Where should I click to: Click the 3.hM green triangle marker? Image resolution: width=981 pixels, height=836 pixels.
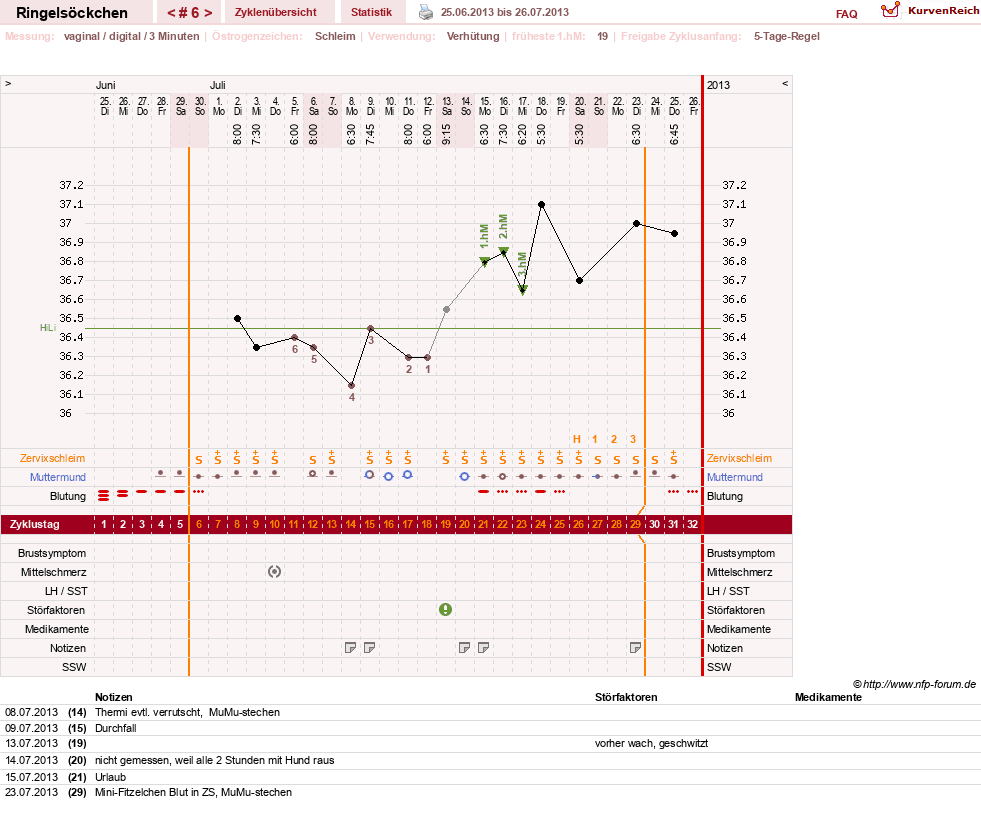522,290
